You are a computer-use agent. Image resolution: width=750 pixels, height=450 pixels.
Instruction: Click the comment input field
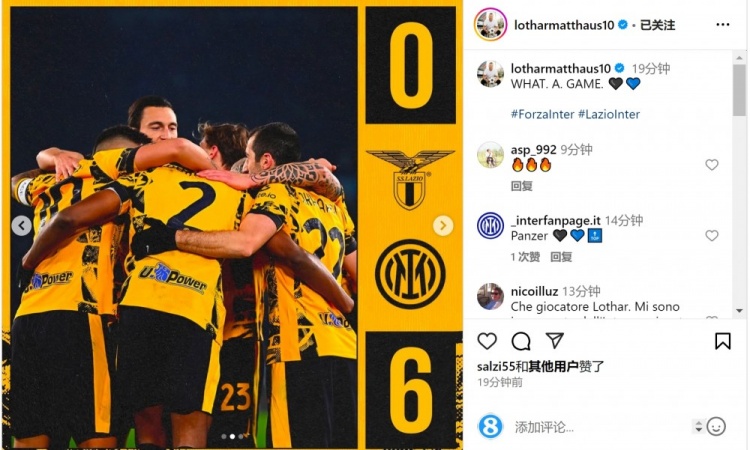(600, 427)
